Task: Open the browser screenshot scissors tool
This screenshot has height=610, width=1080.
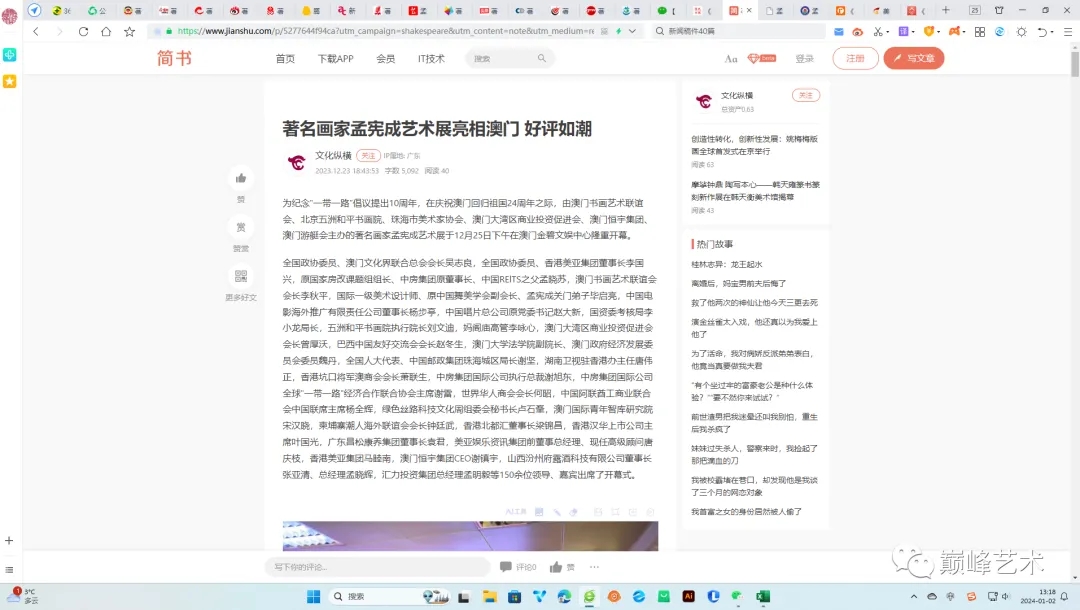Action: pos(878,31)
